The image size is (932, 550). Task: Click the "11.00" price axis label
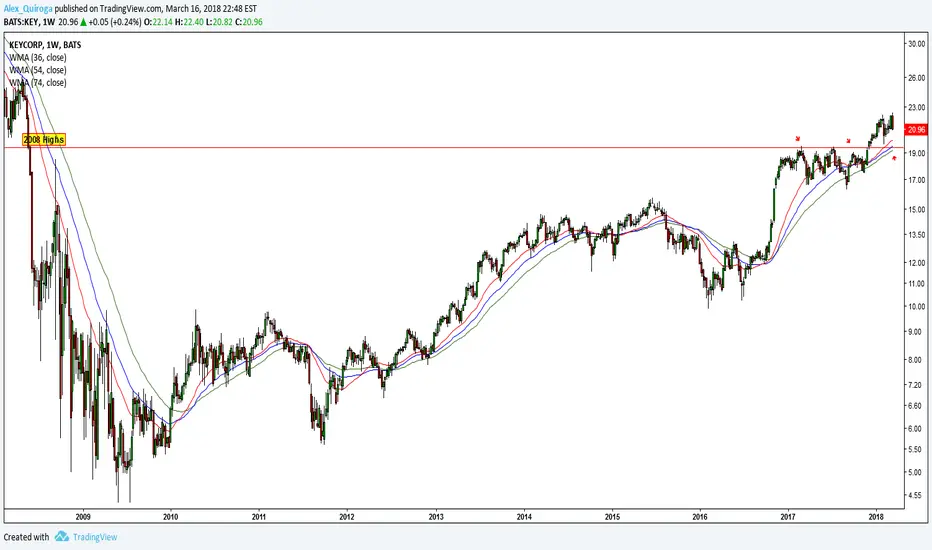[x=917, y=284]
